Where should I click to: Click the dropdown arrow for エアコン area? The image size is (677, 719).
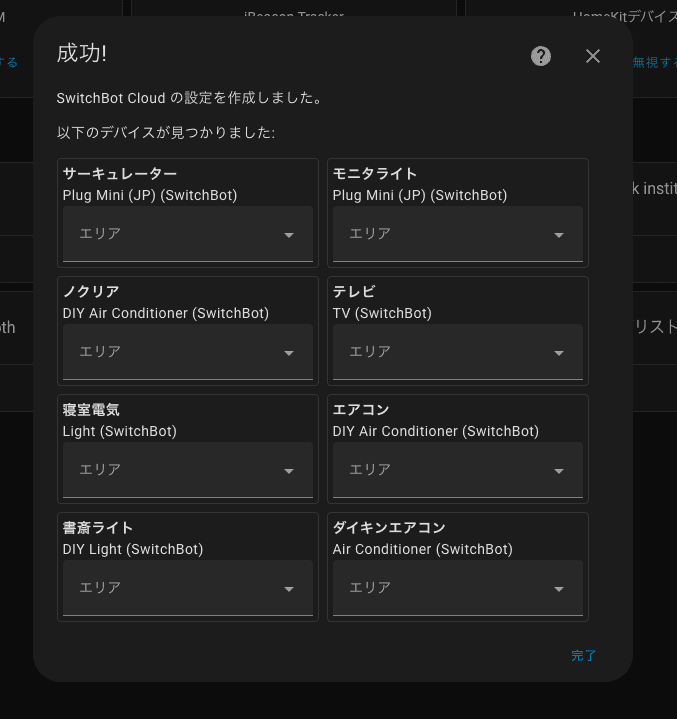(x=559, y=471)
